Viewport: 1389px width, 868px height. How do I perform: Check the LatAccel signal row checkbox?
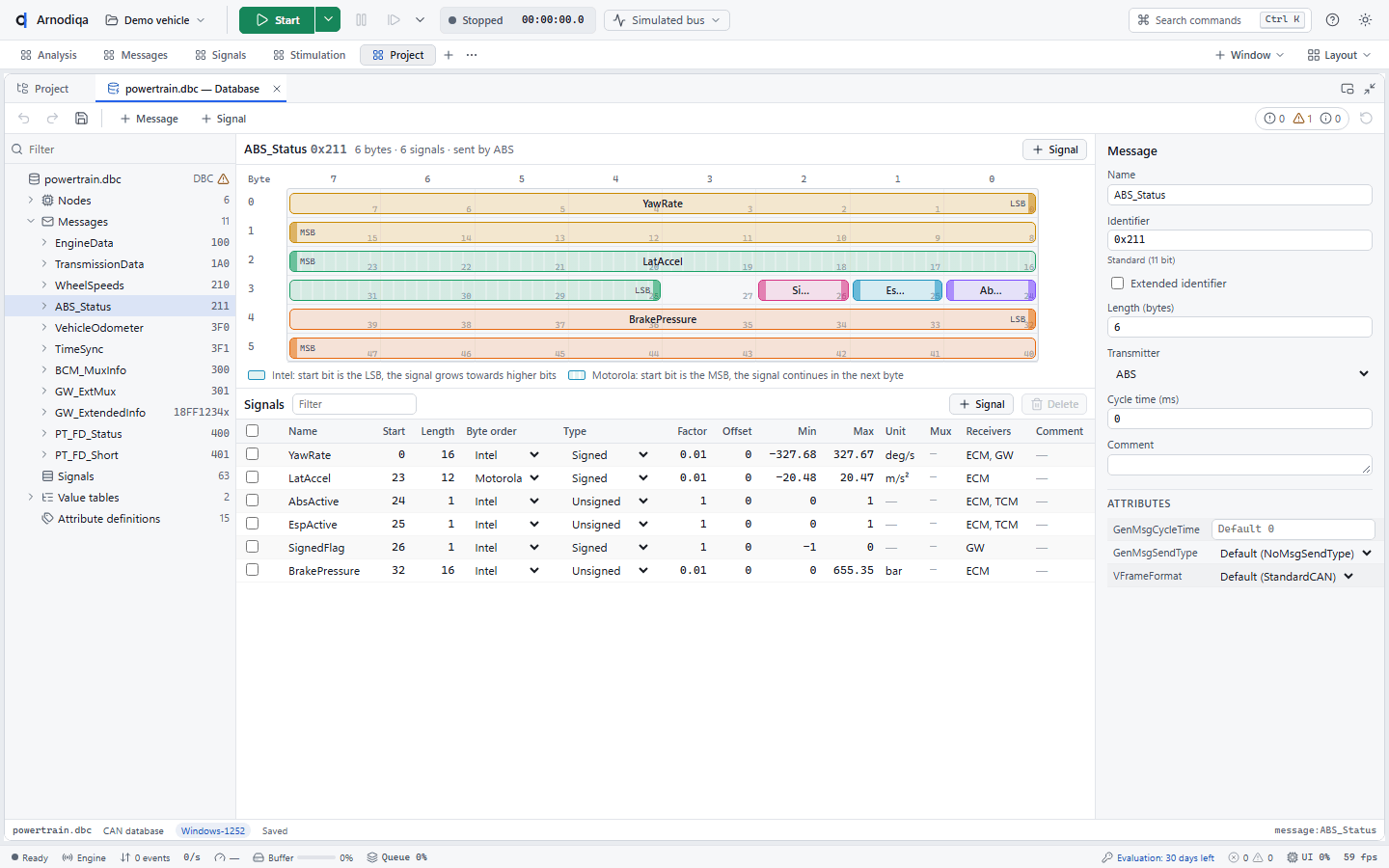click(x=253, y=477)
